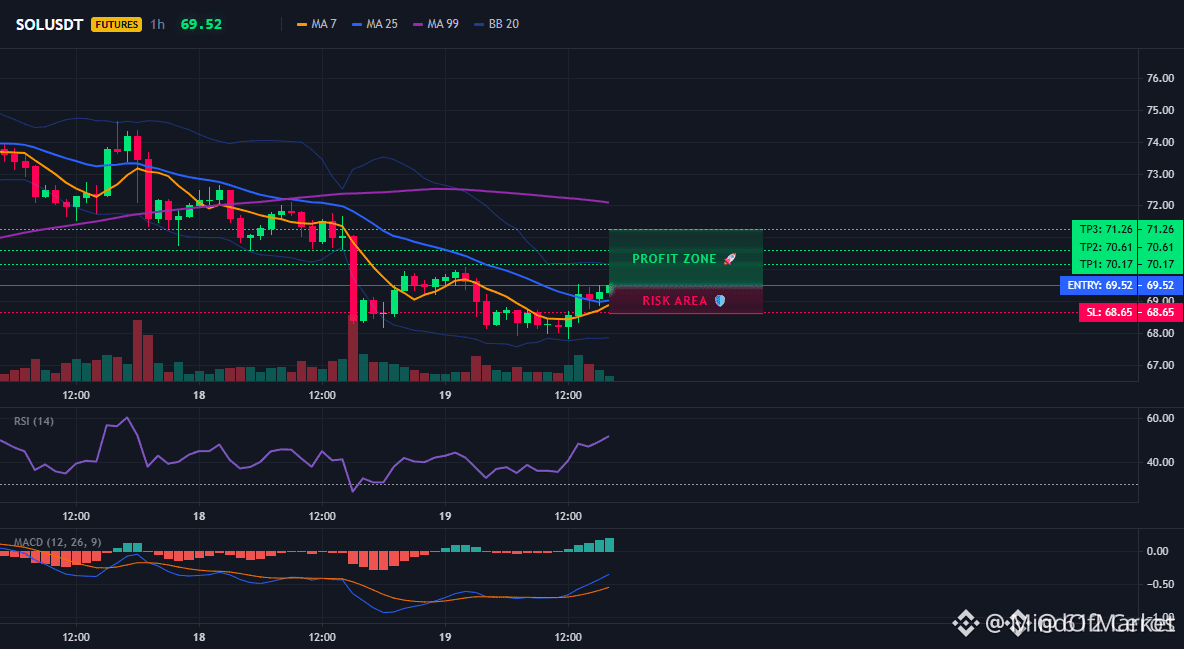Viewport: 1184px width, 649px height.
Task: Click the 67.00 price axis label
Action: point(1160,365)
